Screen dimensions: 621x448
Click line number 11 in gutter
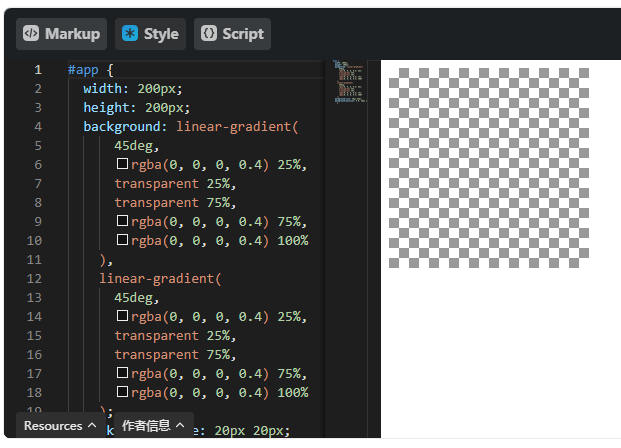34,260
